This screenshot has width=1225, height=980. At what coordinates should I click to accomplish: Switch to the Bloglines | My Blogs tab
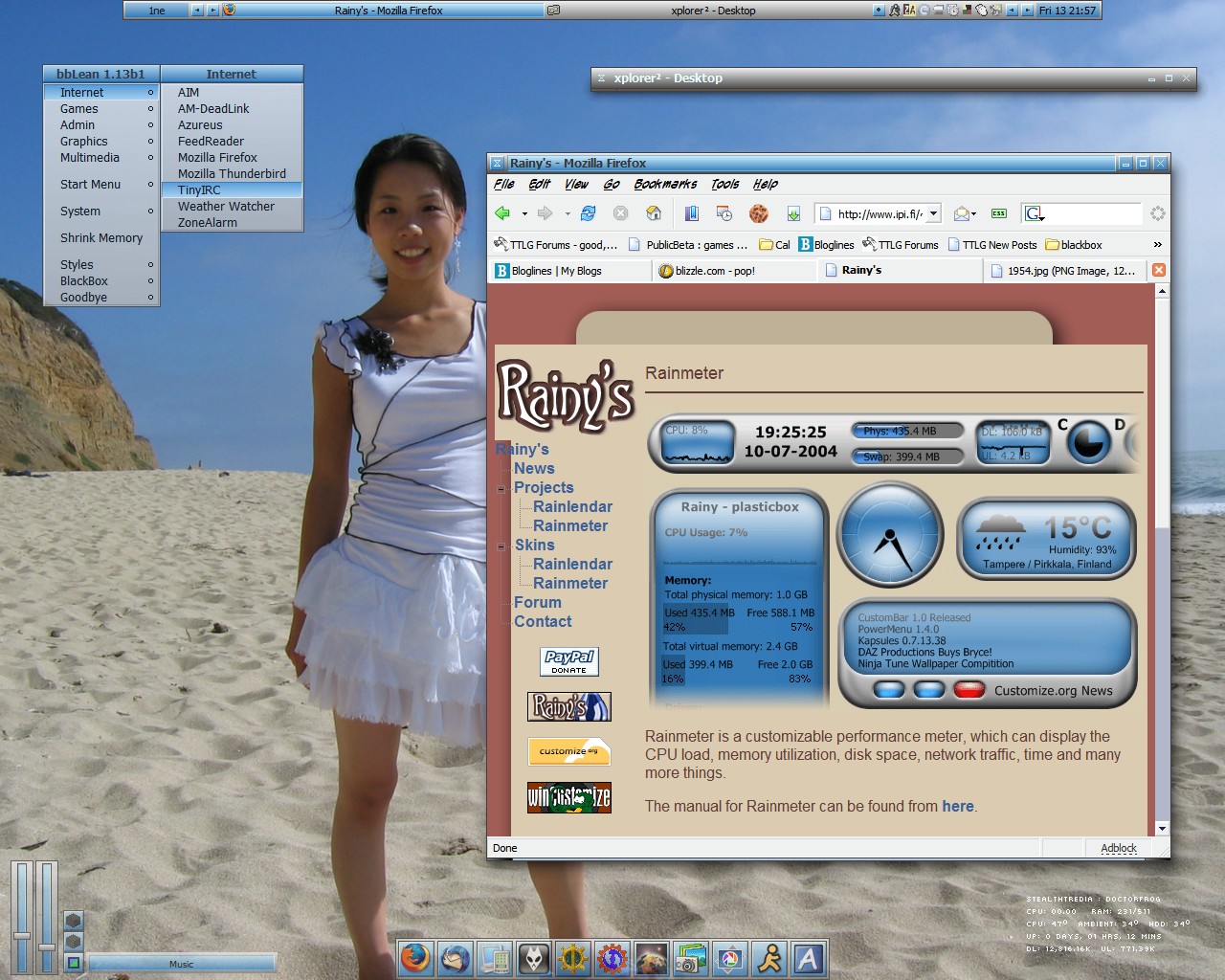click(x=571, y=271)
